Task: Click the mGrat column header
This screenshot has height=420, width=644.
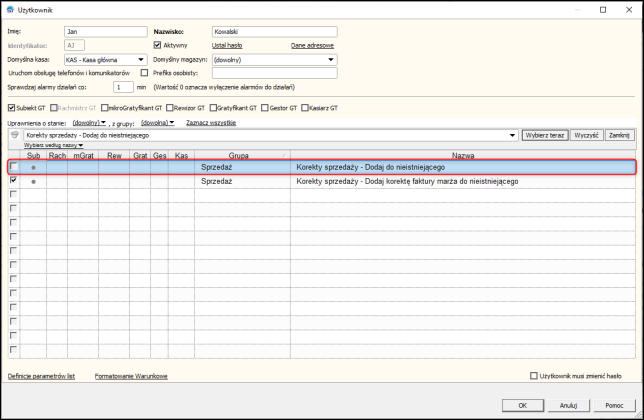Action: click(x=83, y=156)
